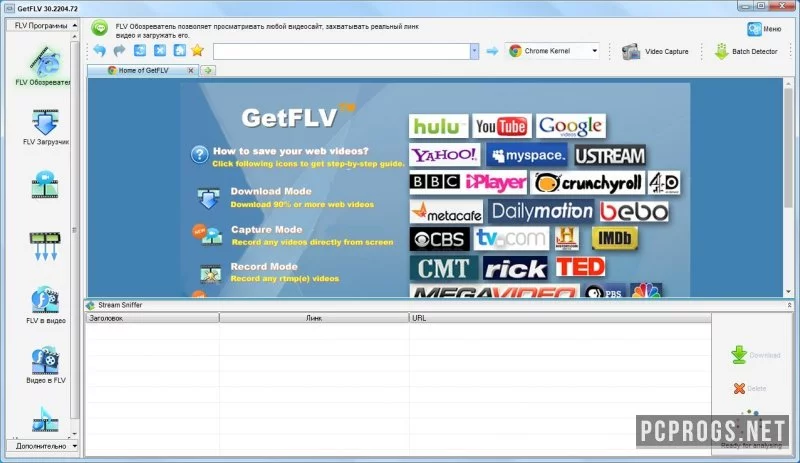This screenshot has height=463, width=800.
Task: Open the audio ripper sidebar tool
Action: pos(45,420)
